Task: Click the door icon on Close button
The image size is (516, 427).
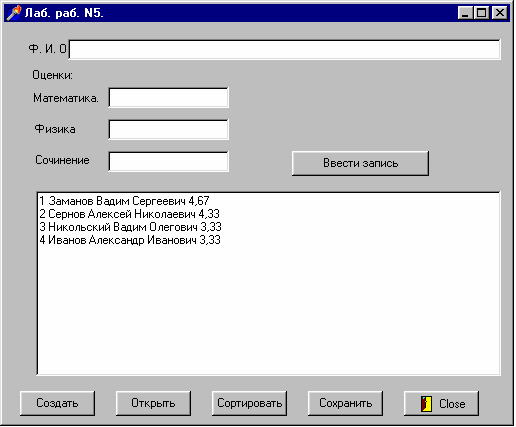Action: point(426,404)
